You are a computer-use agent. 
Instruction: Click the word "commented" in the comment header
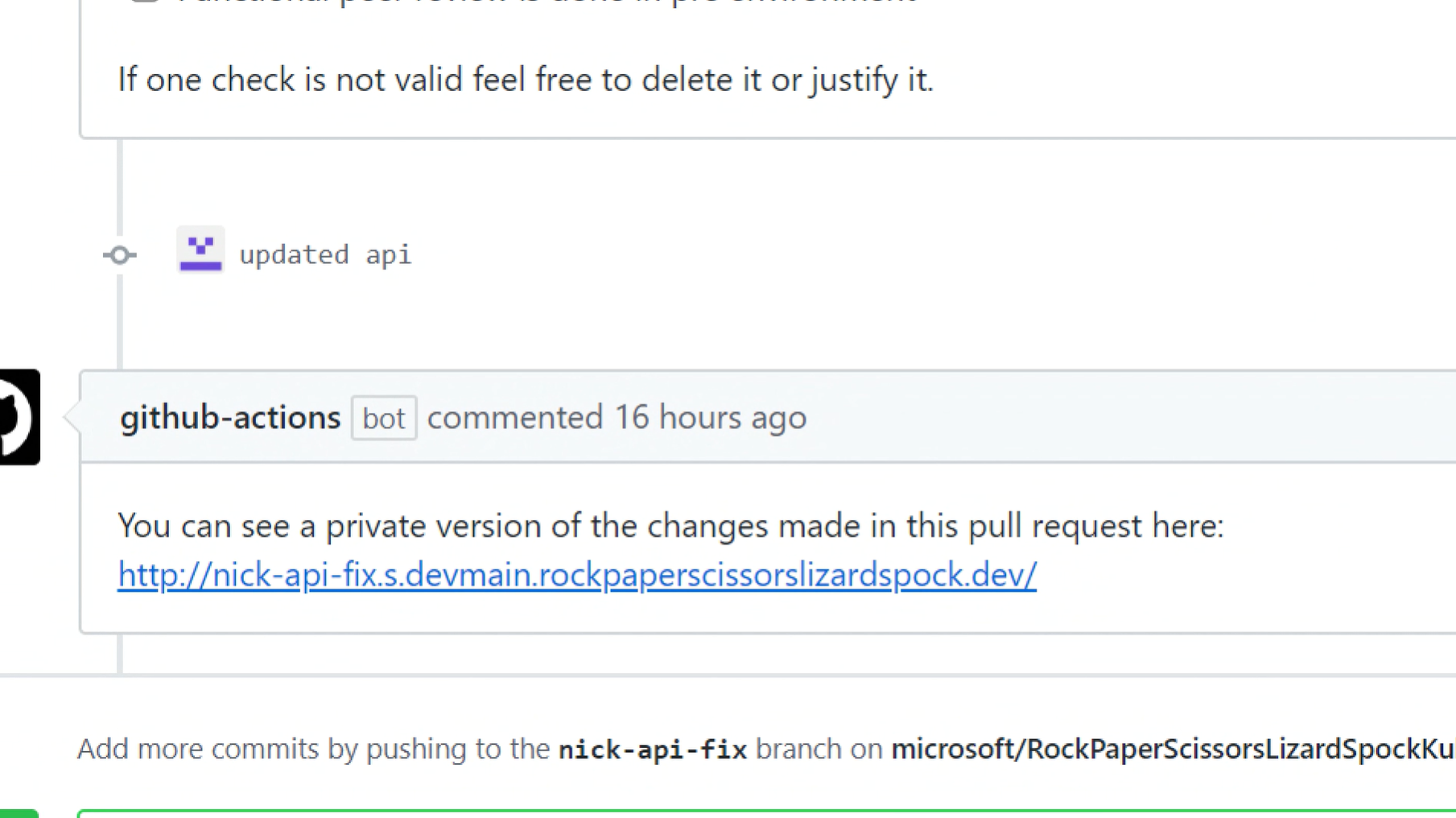click(x=514, y=418)
